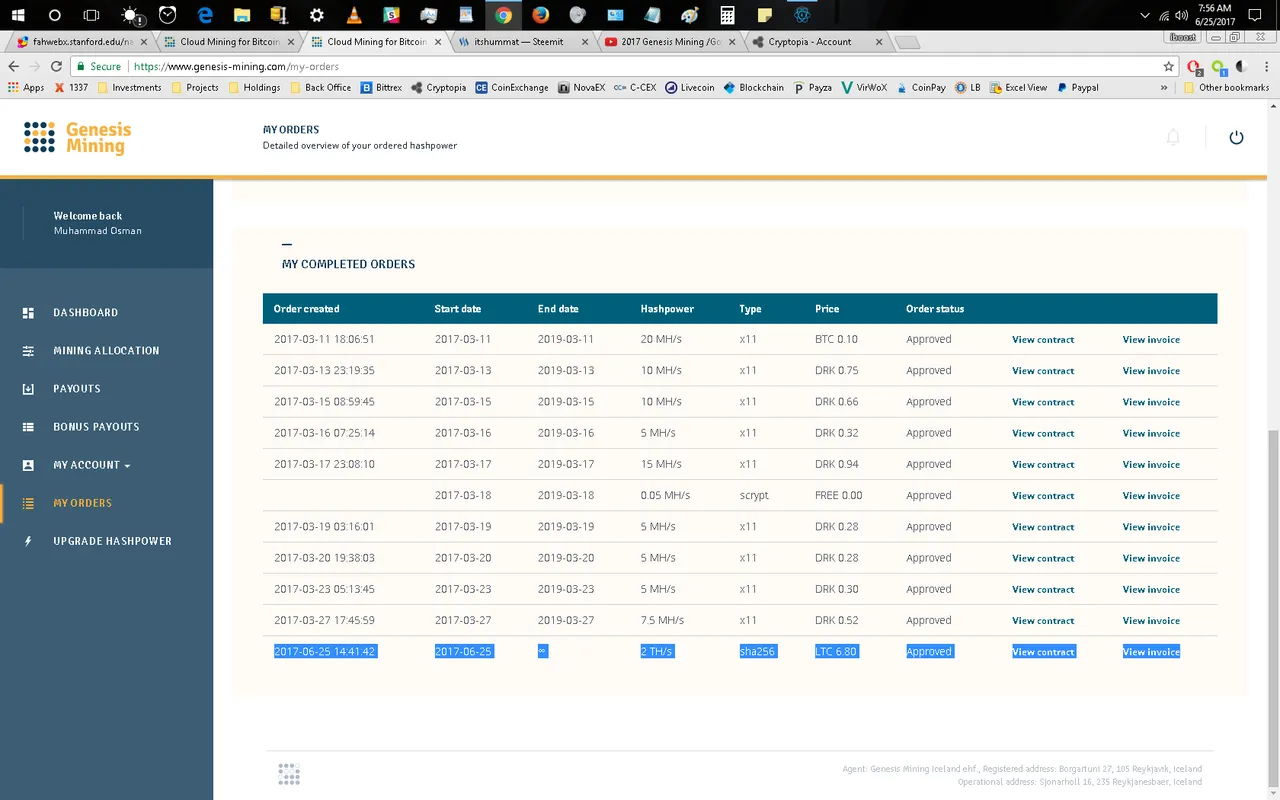Viewport: 1280px width, 800px height.
Task: View invoice for the BTC 0.10 order
Action: [1150, 340]
